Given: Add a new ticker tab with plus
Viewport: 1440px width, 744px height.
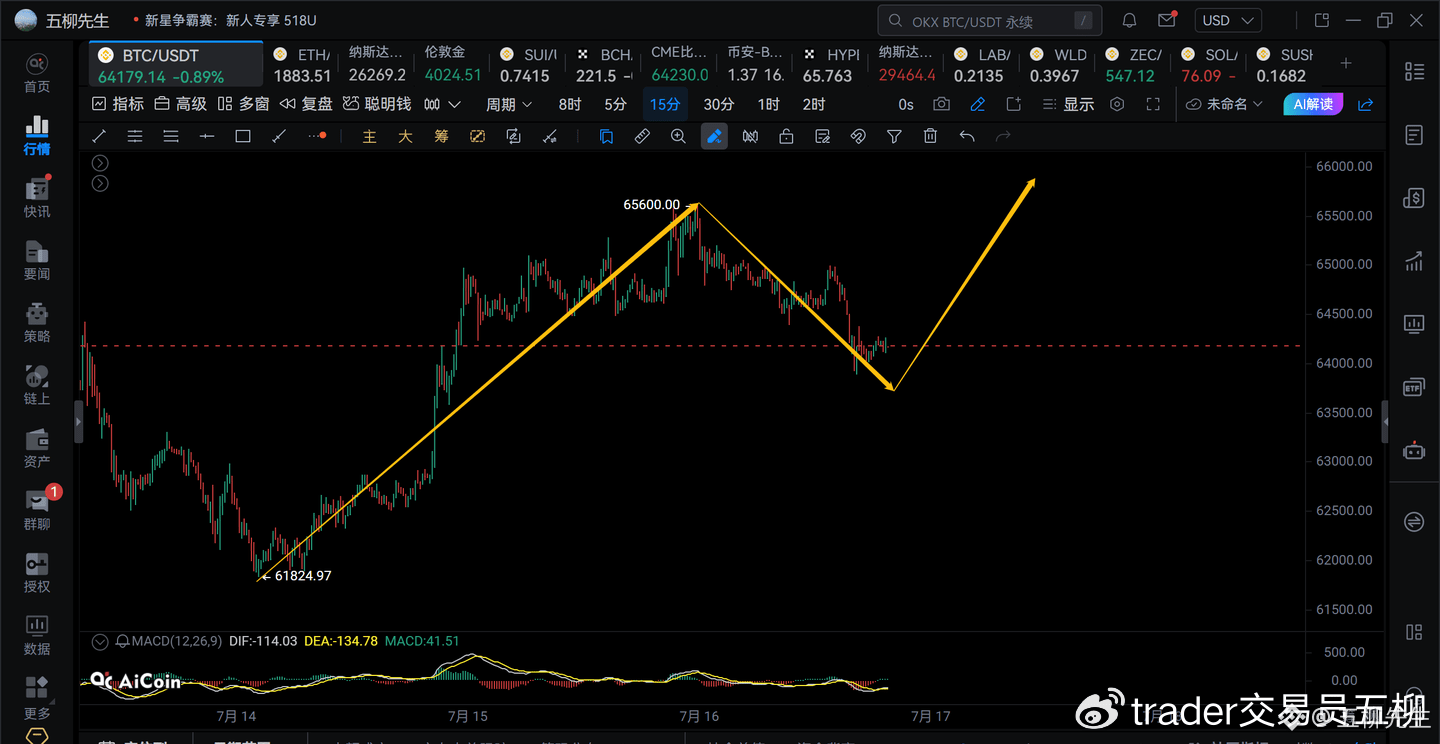Looking at the screenshot, I should click(x=1346, y=63).
